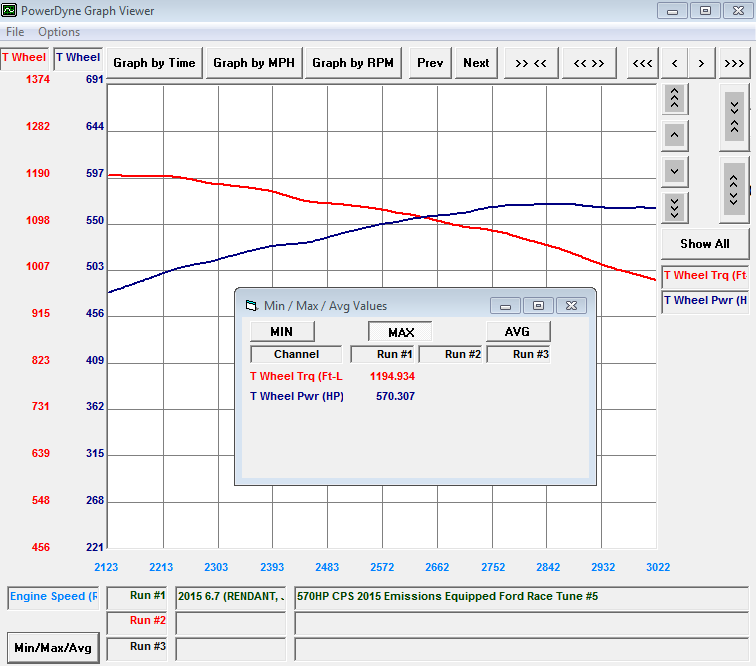Open the File menu
The height and width of the screenshot is (666, 756).
(15, 32)
